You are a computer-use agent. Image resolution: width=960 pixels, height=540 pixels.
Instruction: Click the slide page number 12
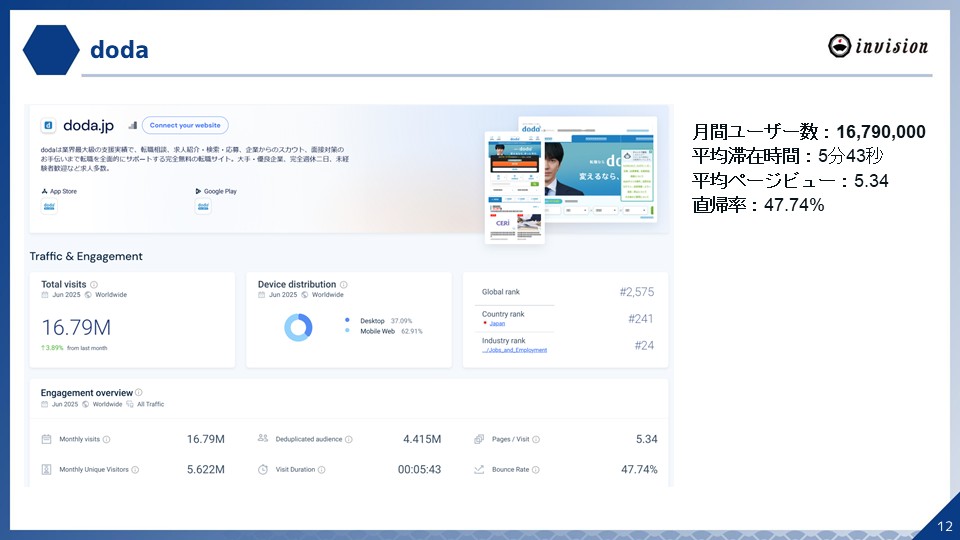pyautogui.click(x=945, y=526)
